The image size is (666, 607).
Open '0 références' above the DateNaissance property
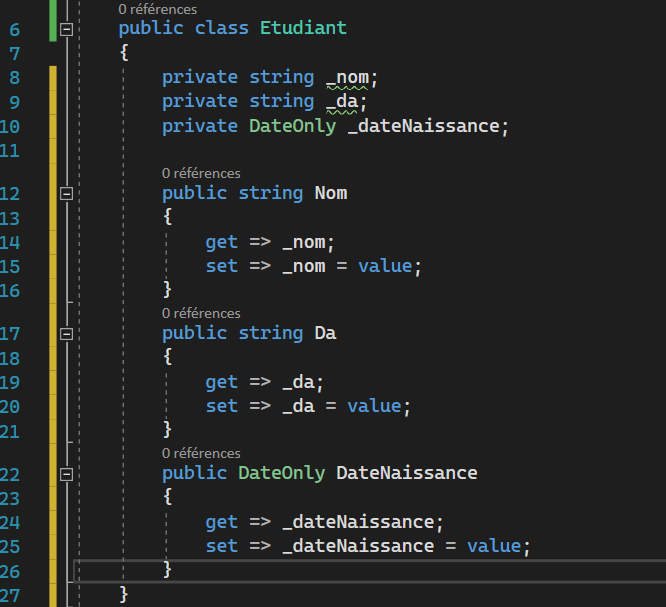pos(201,453)
